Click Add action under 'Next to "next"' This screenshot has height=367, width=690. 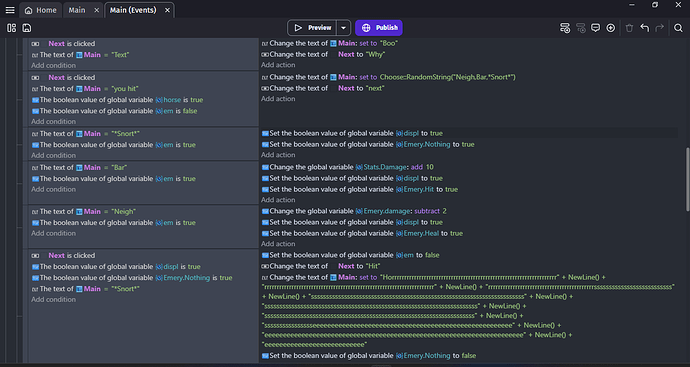(x=278, y=99)
